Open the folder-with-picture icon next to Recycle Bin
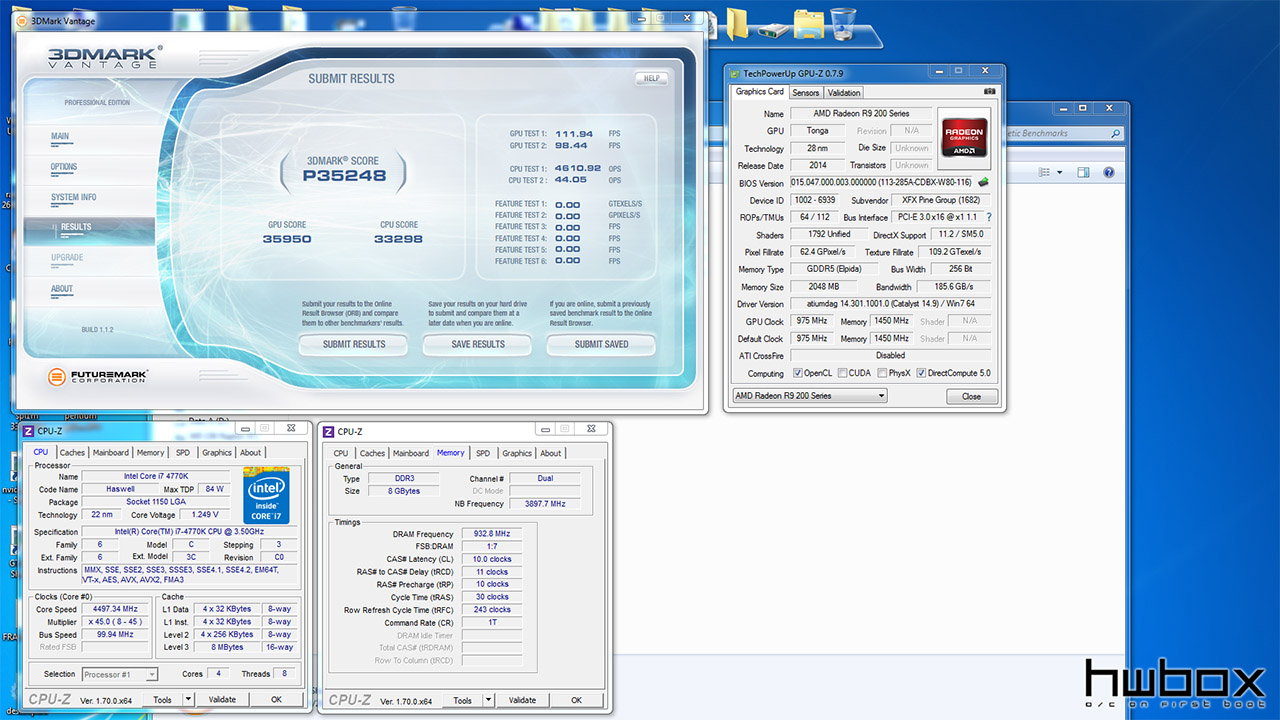 pyautogui.click(x=807, y=24)
